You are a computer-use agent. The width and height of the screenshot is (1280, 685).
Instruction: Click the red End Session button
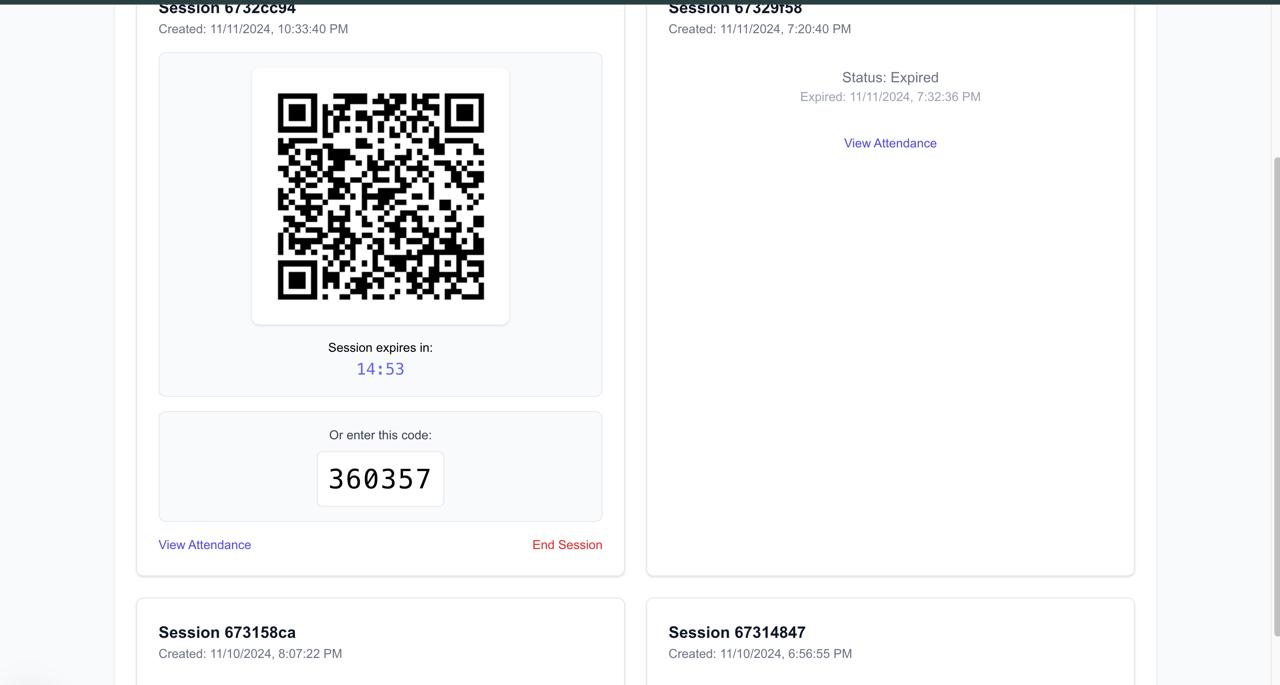tap(567, 545)
